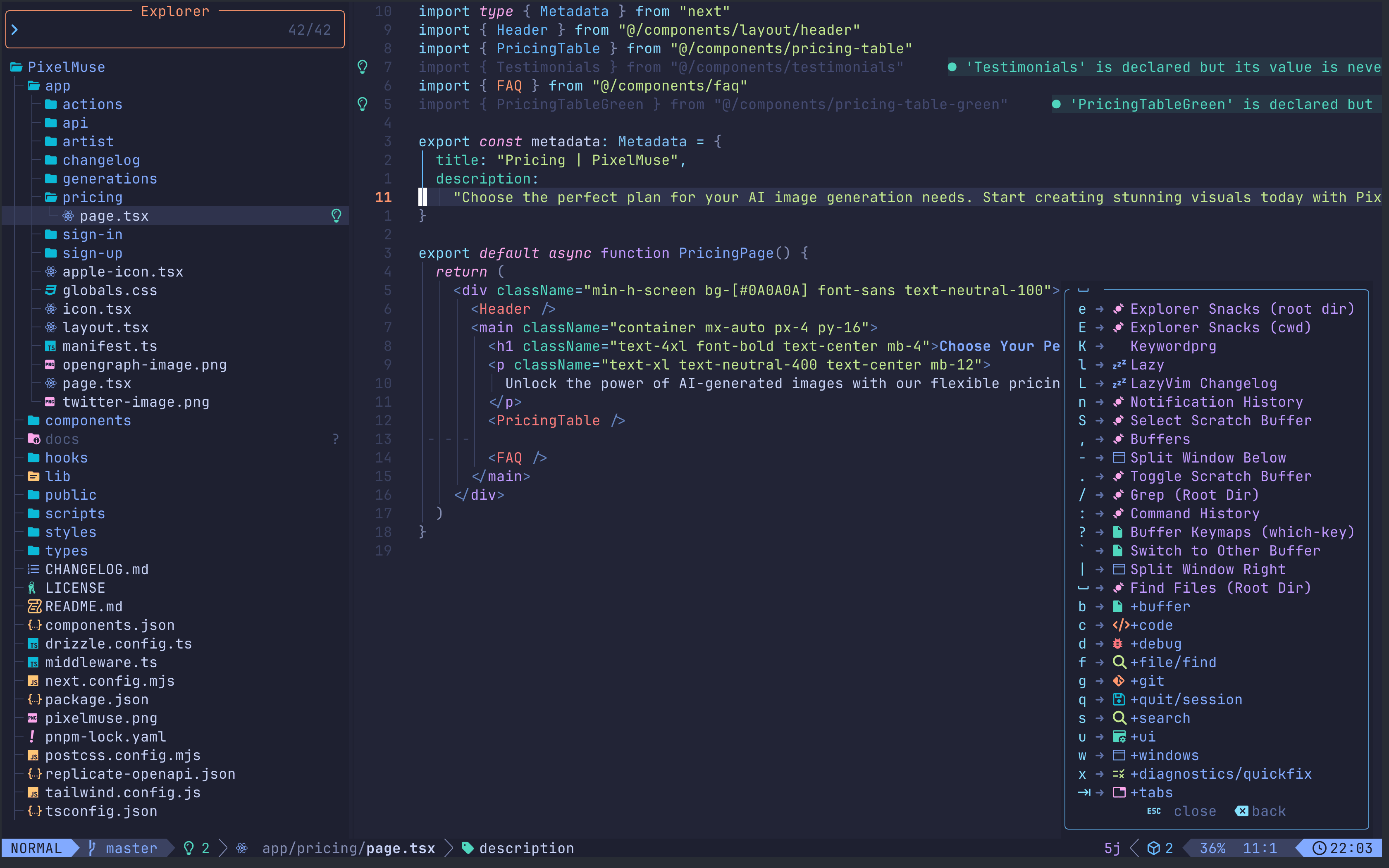Click the Explorer search input field

point(174,30)
